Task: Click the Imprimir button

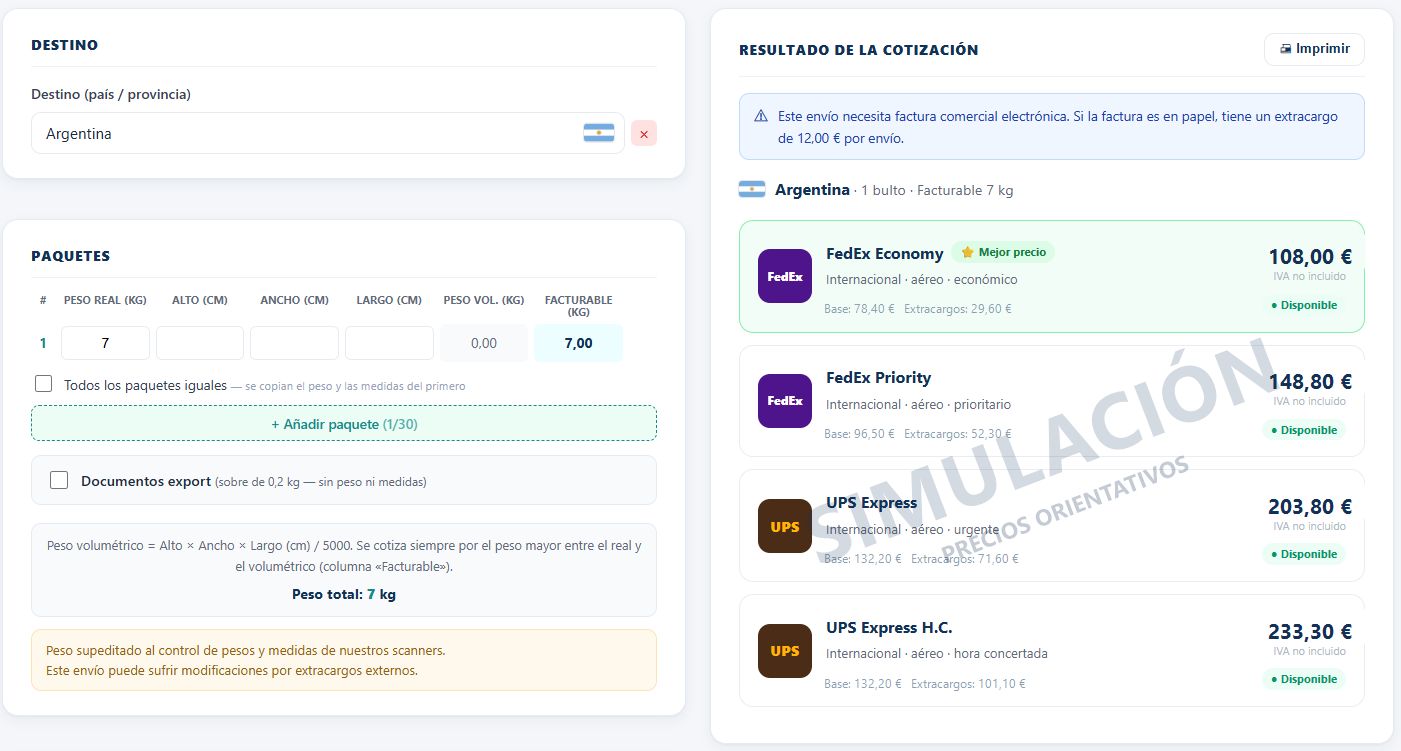Action: [1314, 49]
